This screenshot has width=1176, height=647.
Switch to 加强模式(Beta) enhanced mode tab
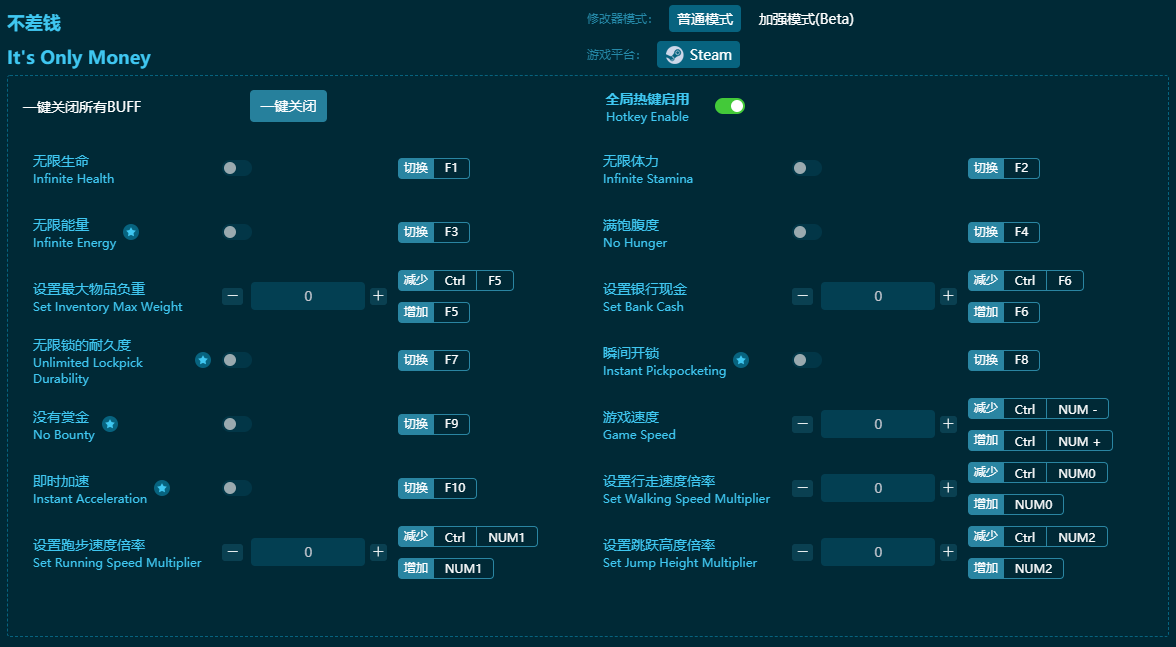click(806, 19)
